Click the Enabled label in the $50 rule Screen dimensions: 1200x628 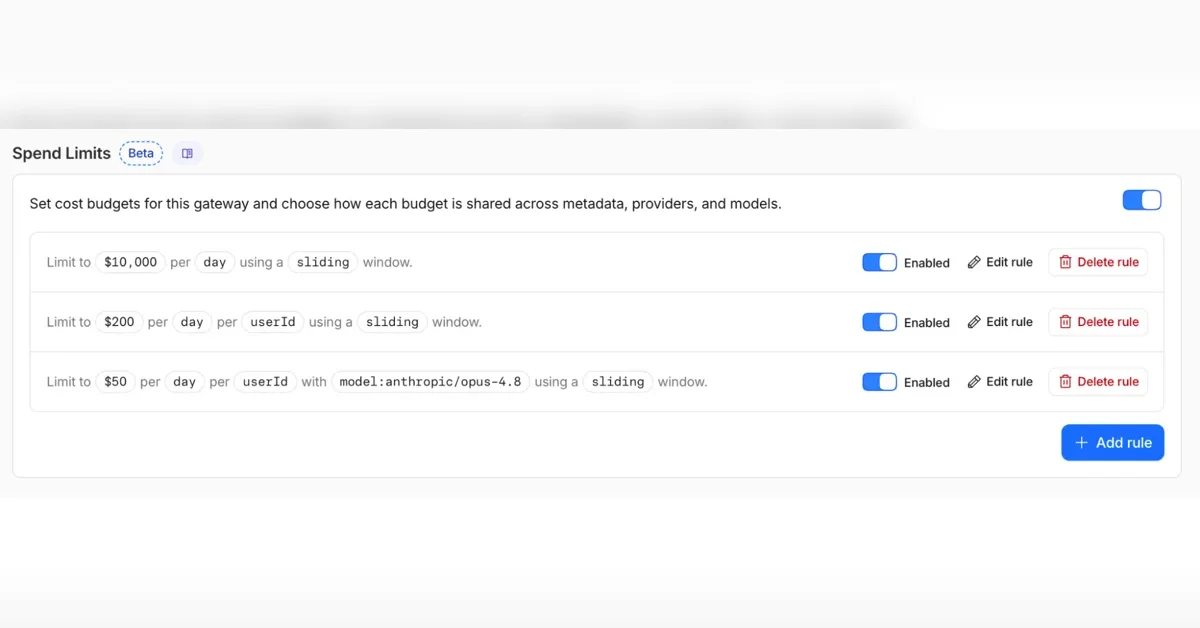coord(927,382)
